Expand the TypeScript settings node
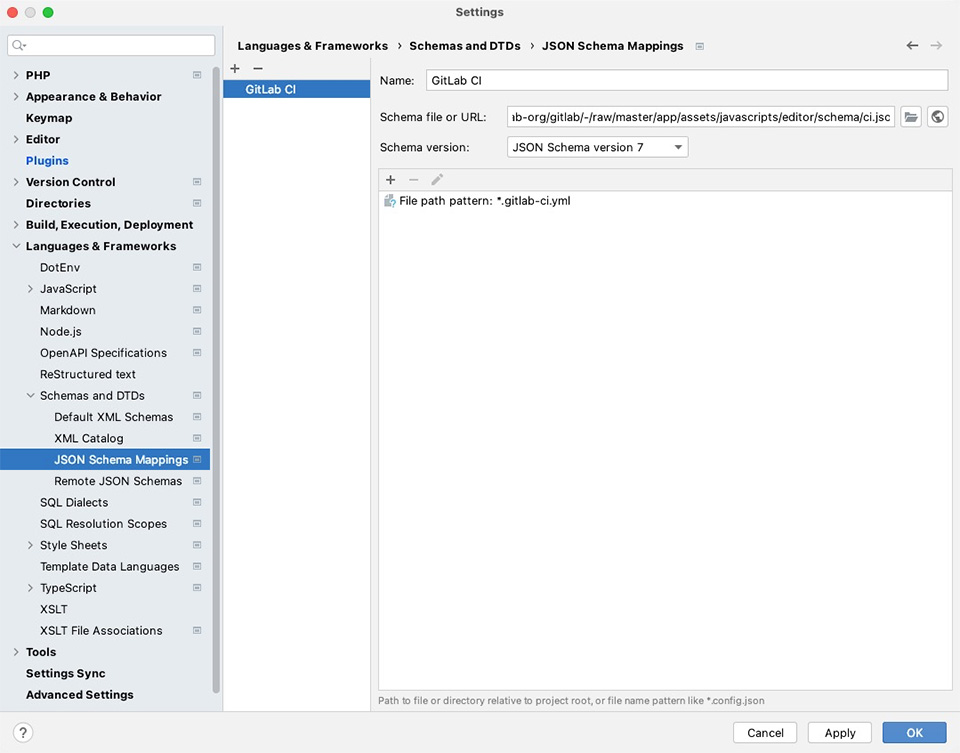The width and height of the screenshot is (960, 753). [30, 588]
